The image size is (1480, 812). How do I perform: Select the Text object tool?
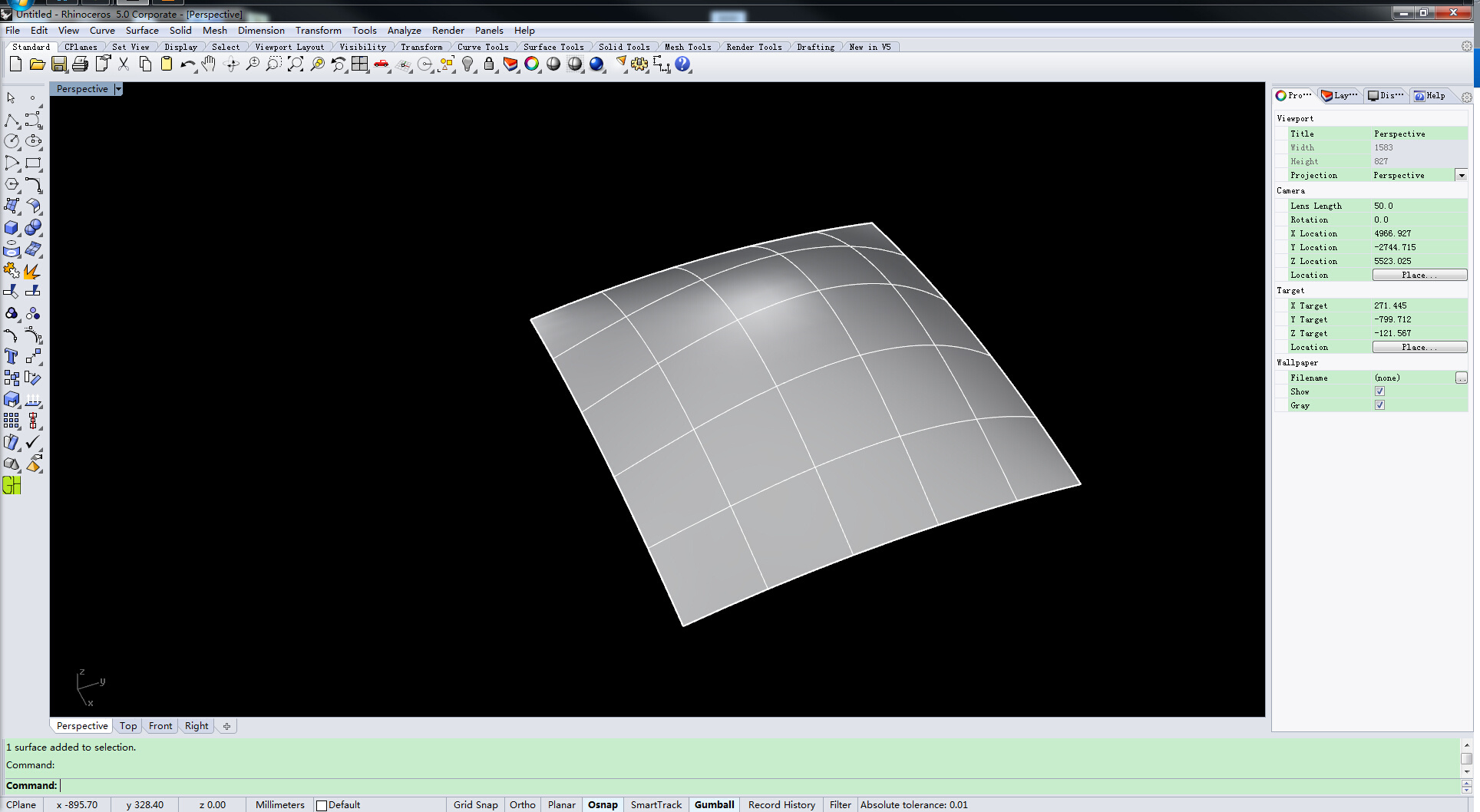pos(12,357)
